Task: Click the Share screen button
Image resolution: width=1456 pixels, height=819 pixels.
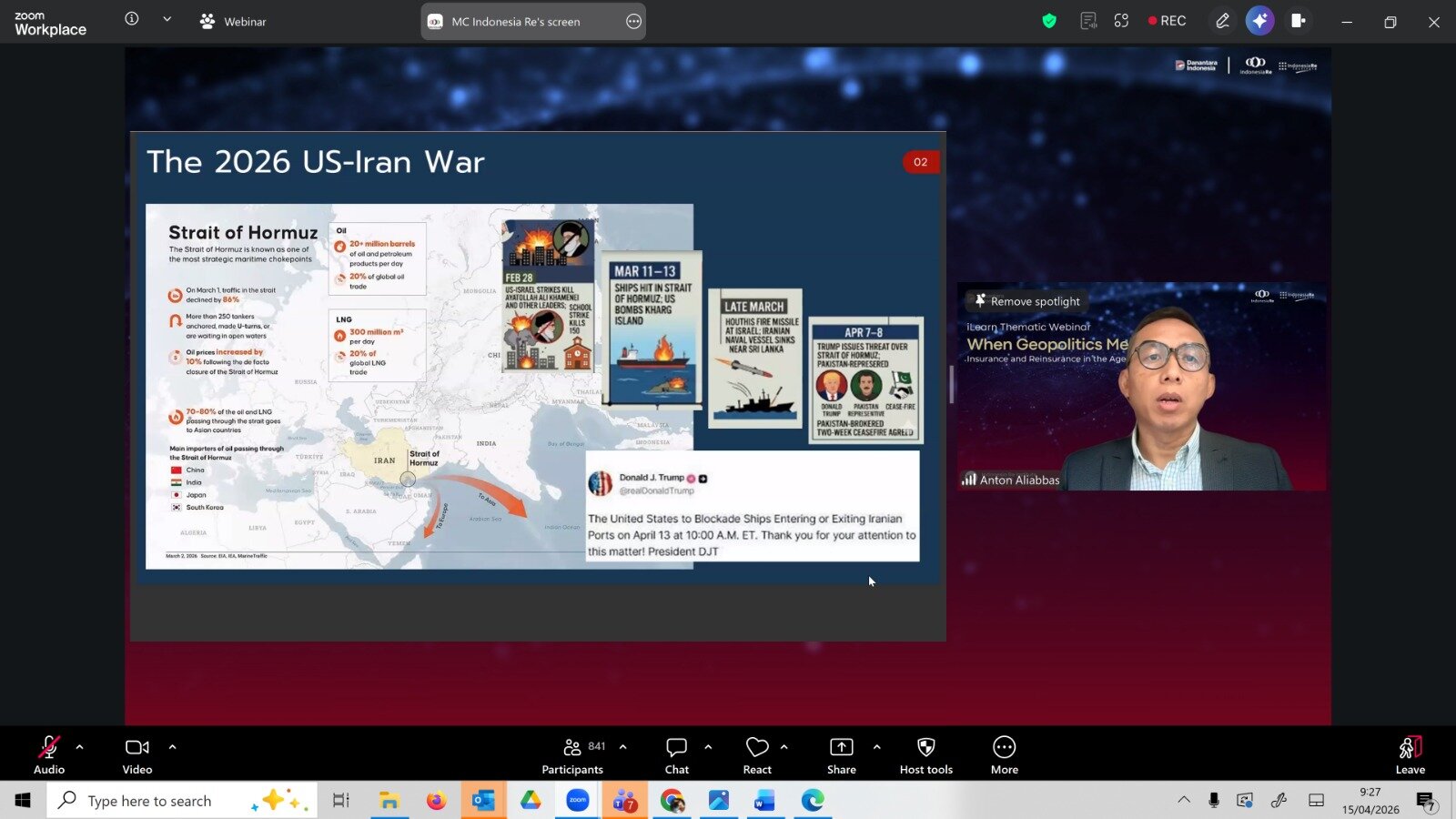Action: [842, 755]
